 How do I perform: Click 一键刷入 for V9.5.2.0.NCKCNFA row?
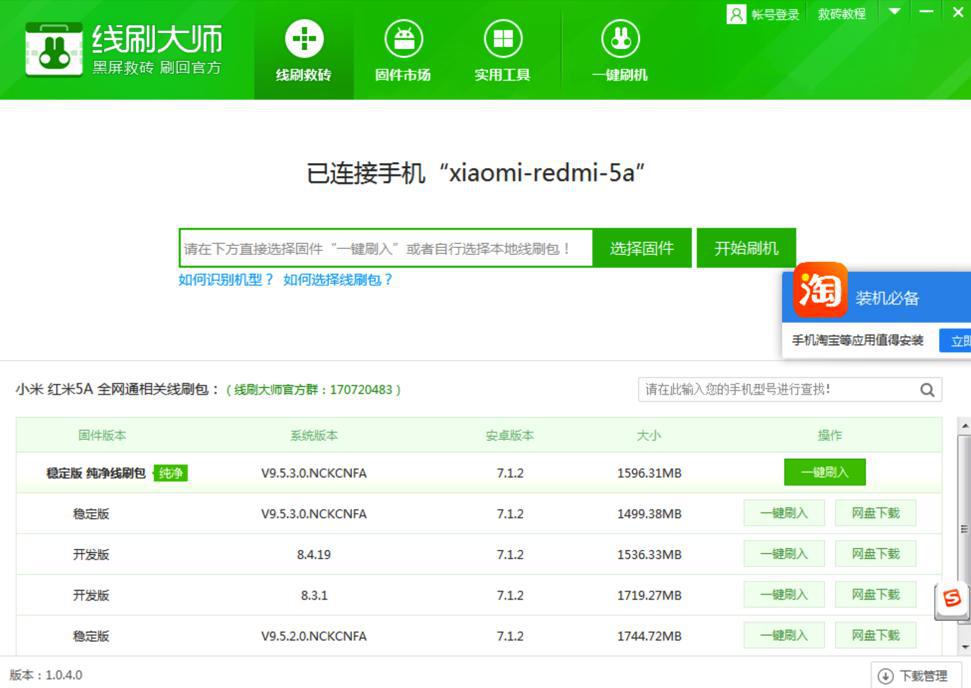pyautogui.click(x=784, y=635)
